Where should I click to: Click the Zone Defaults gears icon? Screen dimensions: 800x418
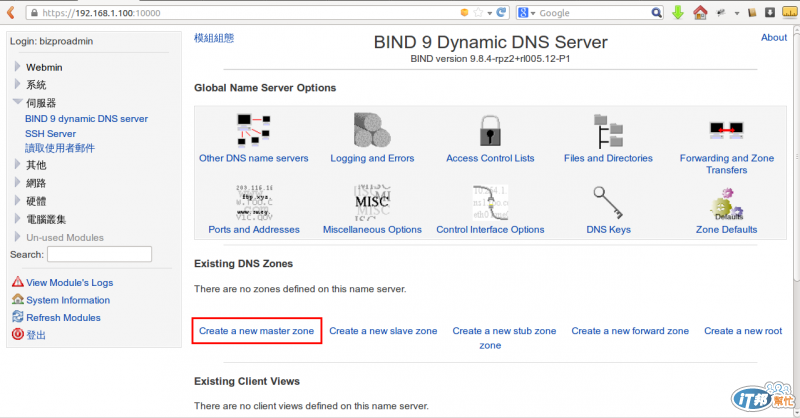coord(727,204)
